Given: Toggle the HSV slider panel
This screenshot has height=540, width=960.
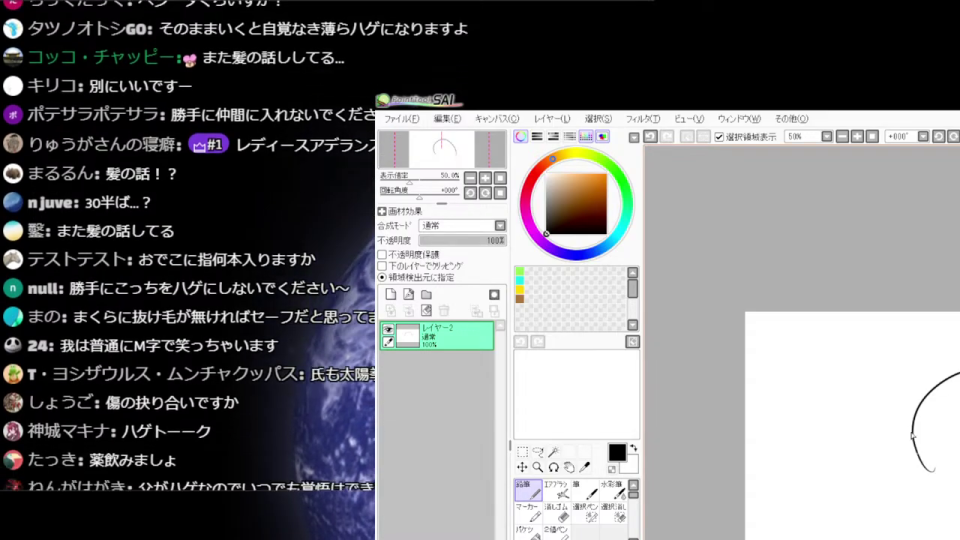Looking at the screenshot, I should pos(553,137).
